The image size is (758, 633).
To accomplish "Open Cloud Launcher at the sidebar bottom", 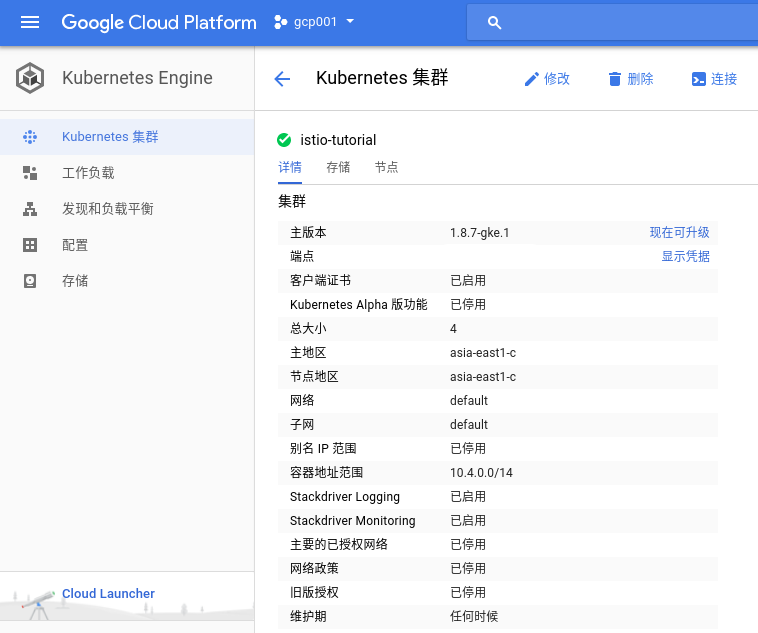I will click(108, 594).
